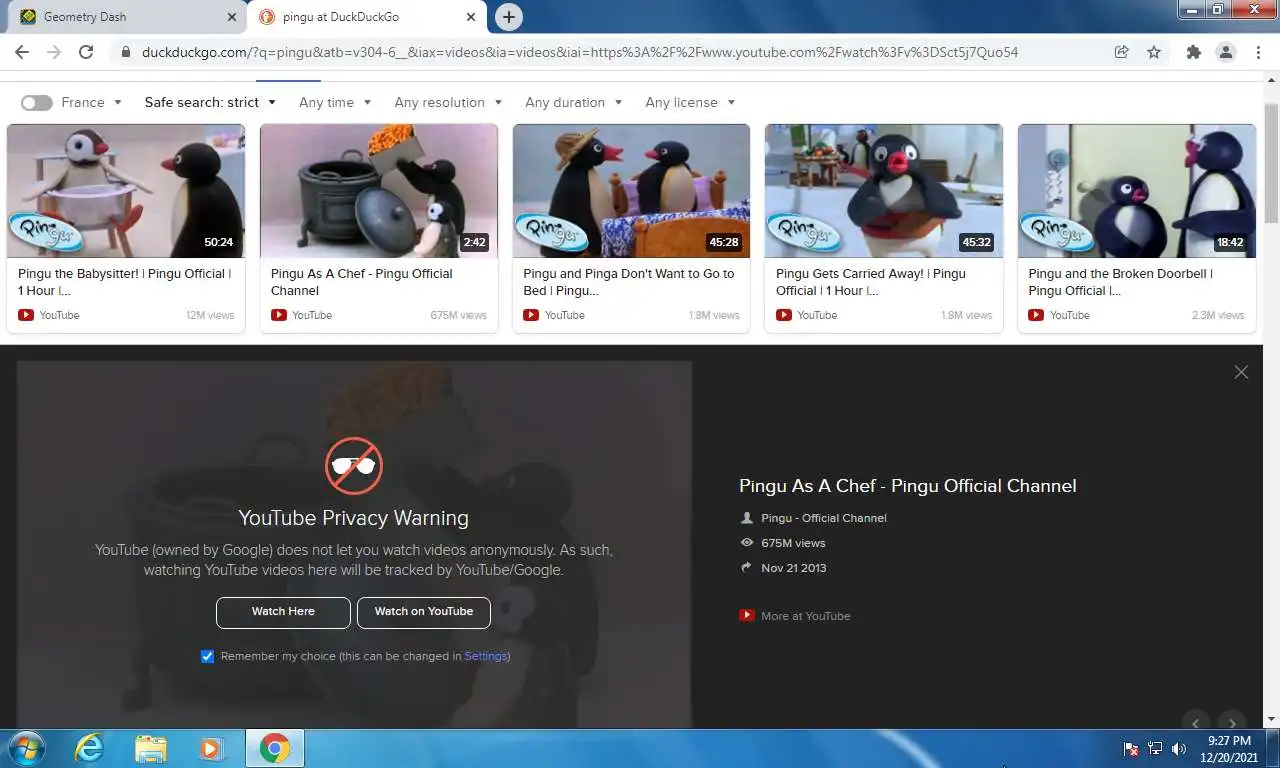Follow the More at YouTube link

pos(806,616)
